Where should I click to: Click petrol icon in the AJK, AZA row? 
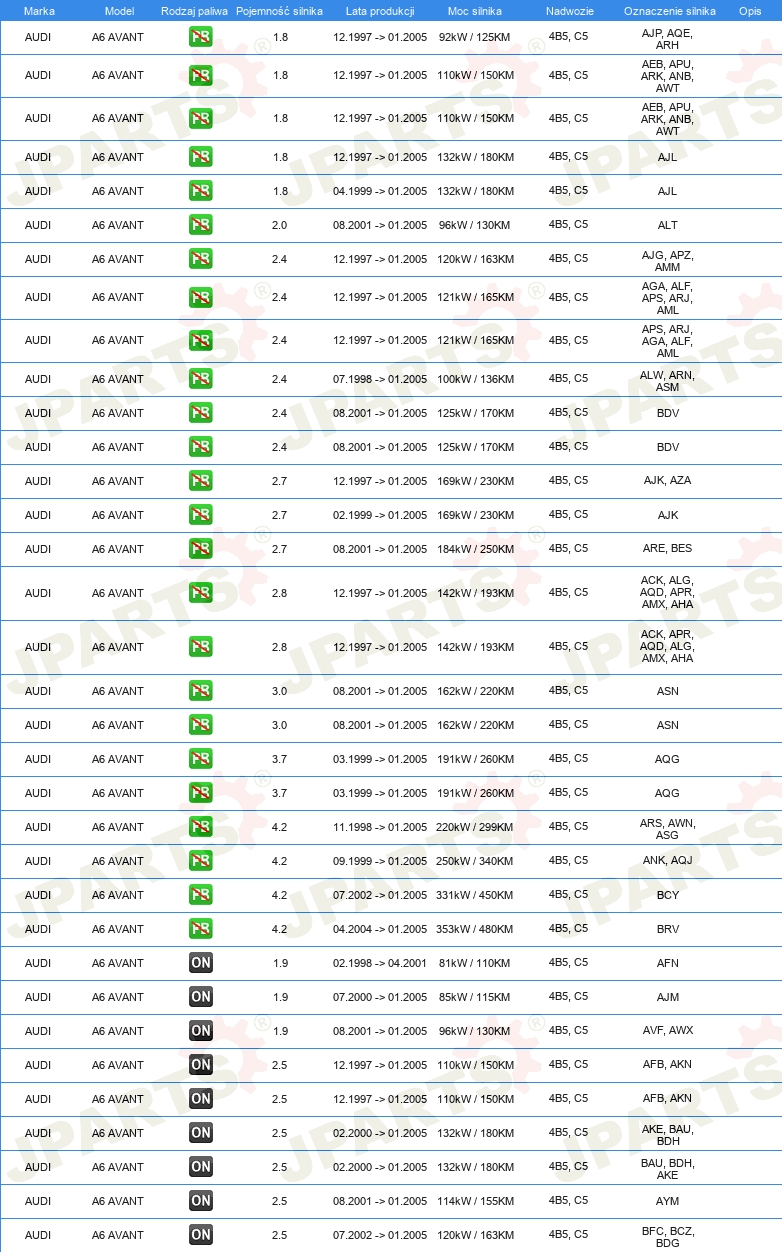coord(200,481)
